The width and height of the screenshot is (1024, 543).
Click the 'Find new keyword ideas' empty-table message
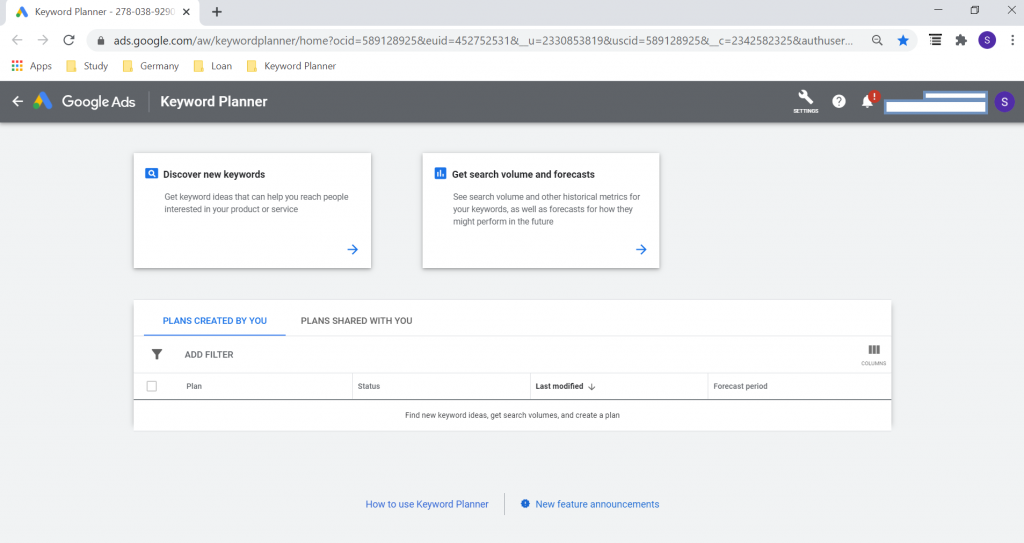click(512, 415)
